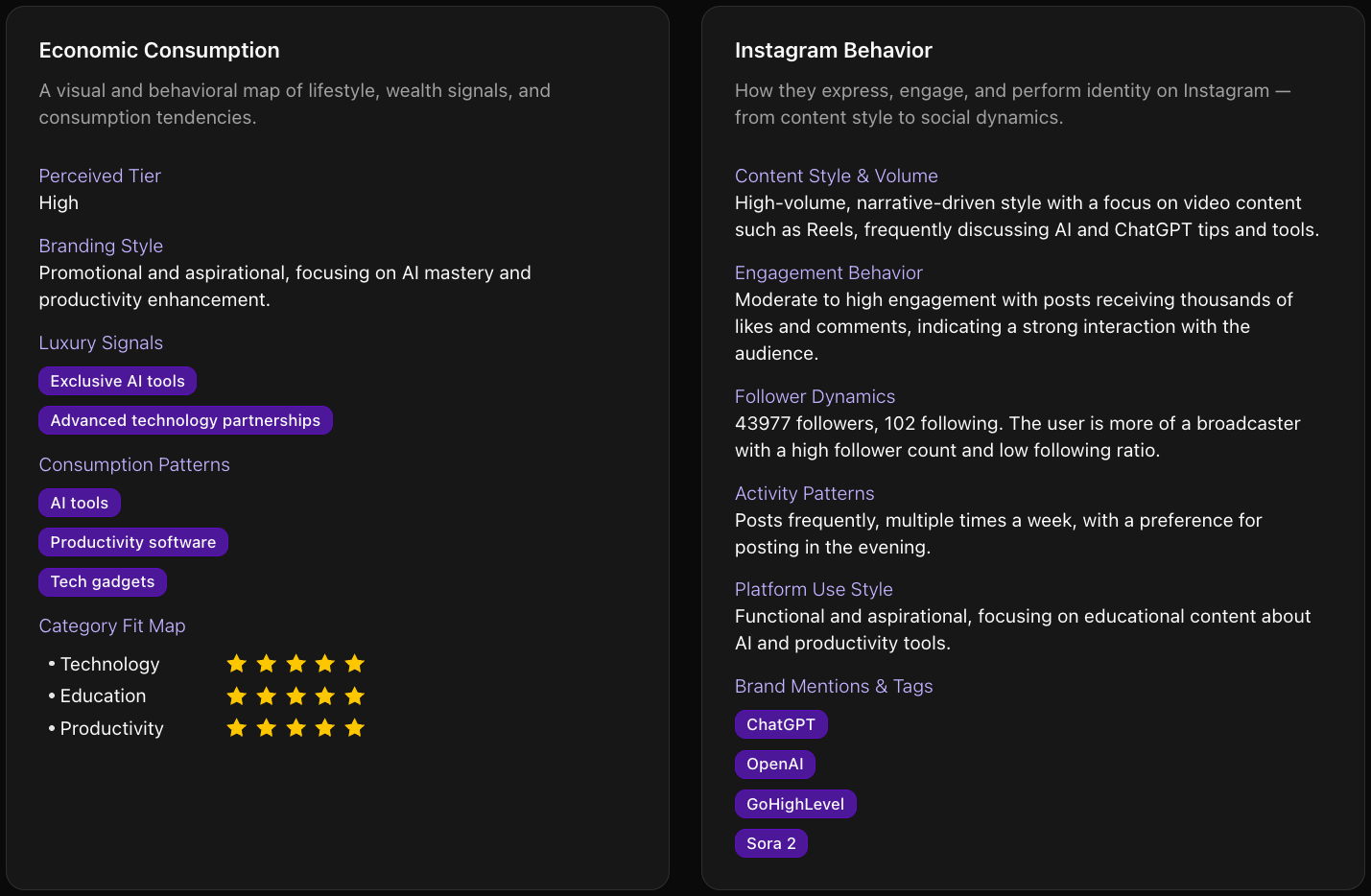Click the first star for Technology
1371x896 pixels.
point(237,664)
